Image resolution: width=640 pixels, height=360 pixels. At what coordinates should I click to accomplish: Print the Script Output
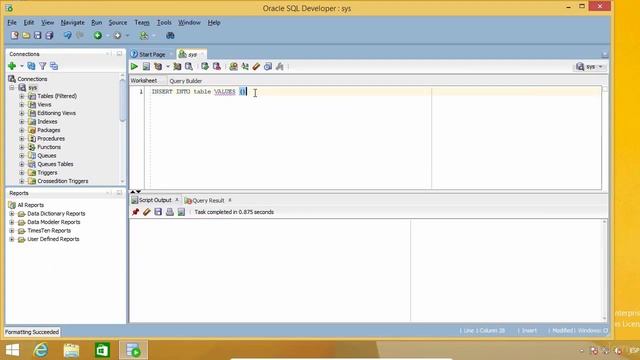[x=170, y=212]
